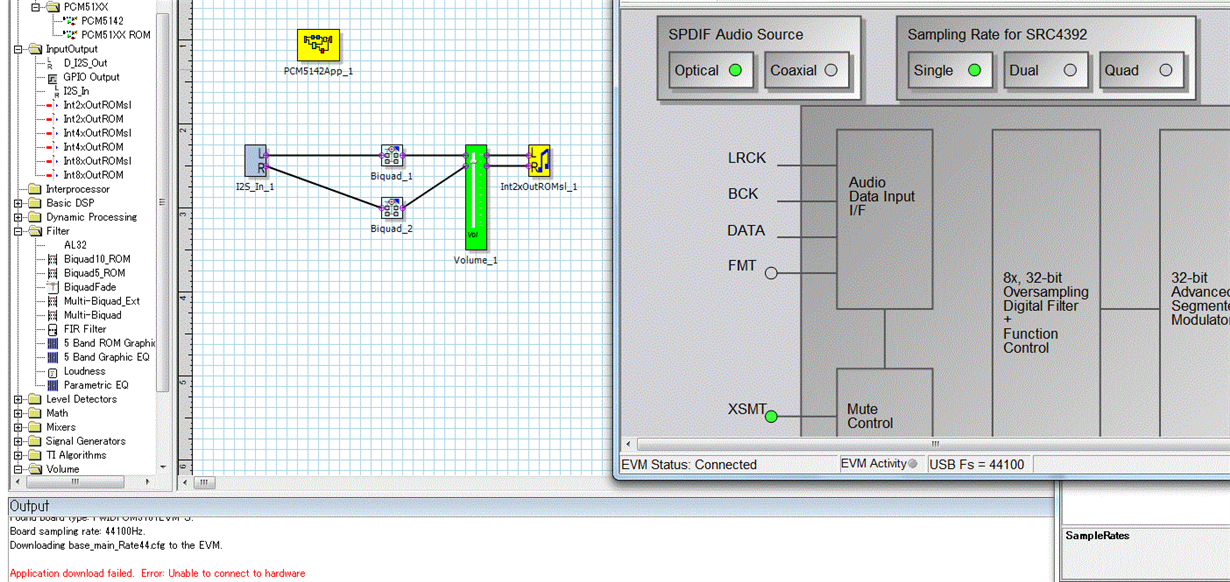This screenshot has height=582, width=1230.
Task: Expand the TI Algorithms folder
Action: click(x=19, y=455)
